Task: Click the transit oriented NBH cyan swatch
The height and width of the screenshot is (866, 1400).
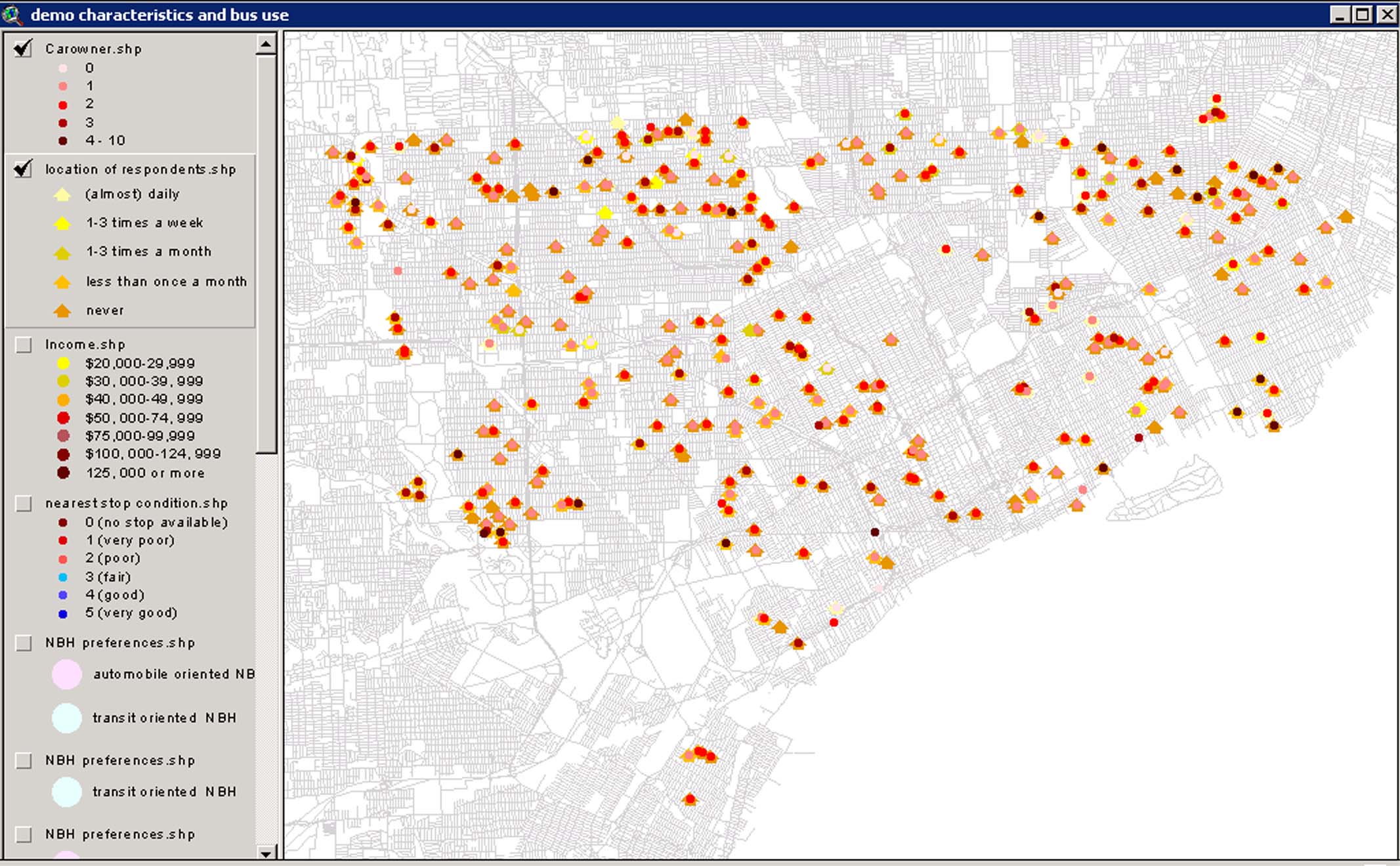Action: point(67,718)
